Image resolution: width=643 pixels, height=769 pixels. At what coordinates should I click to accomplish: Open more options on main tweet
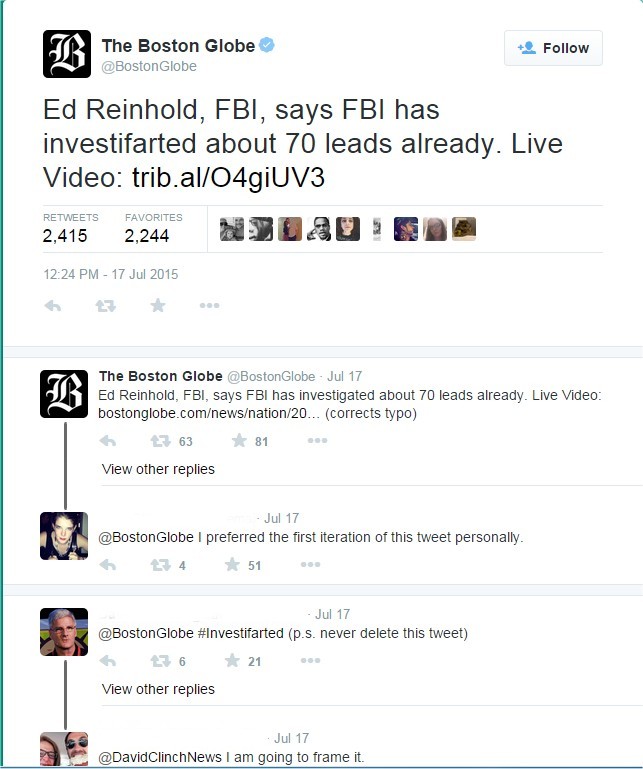pyautogui.click(x=209, y=306)
